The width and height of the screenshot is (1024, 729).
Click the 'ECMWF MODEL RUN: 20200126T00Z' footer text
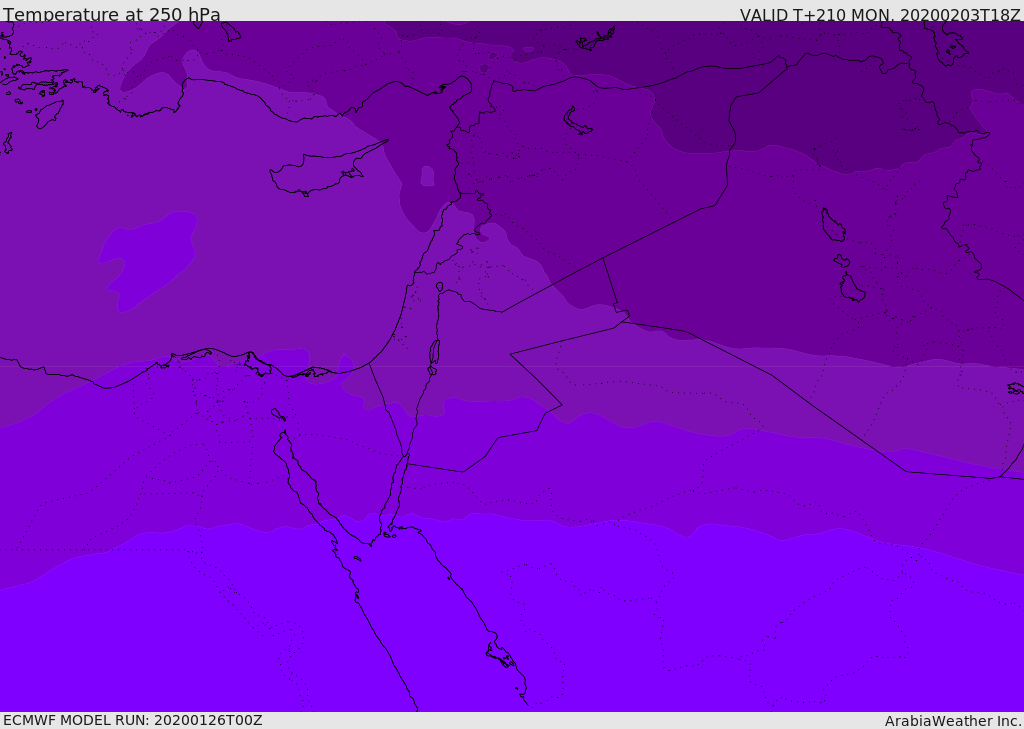tap(133, 720)
